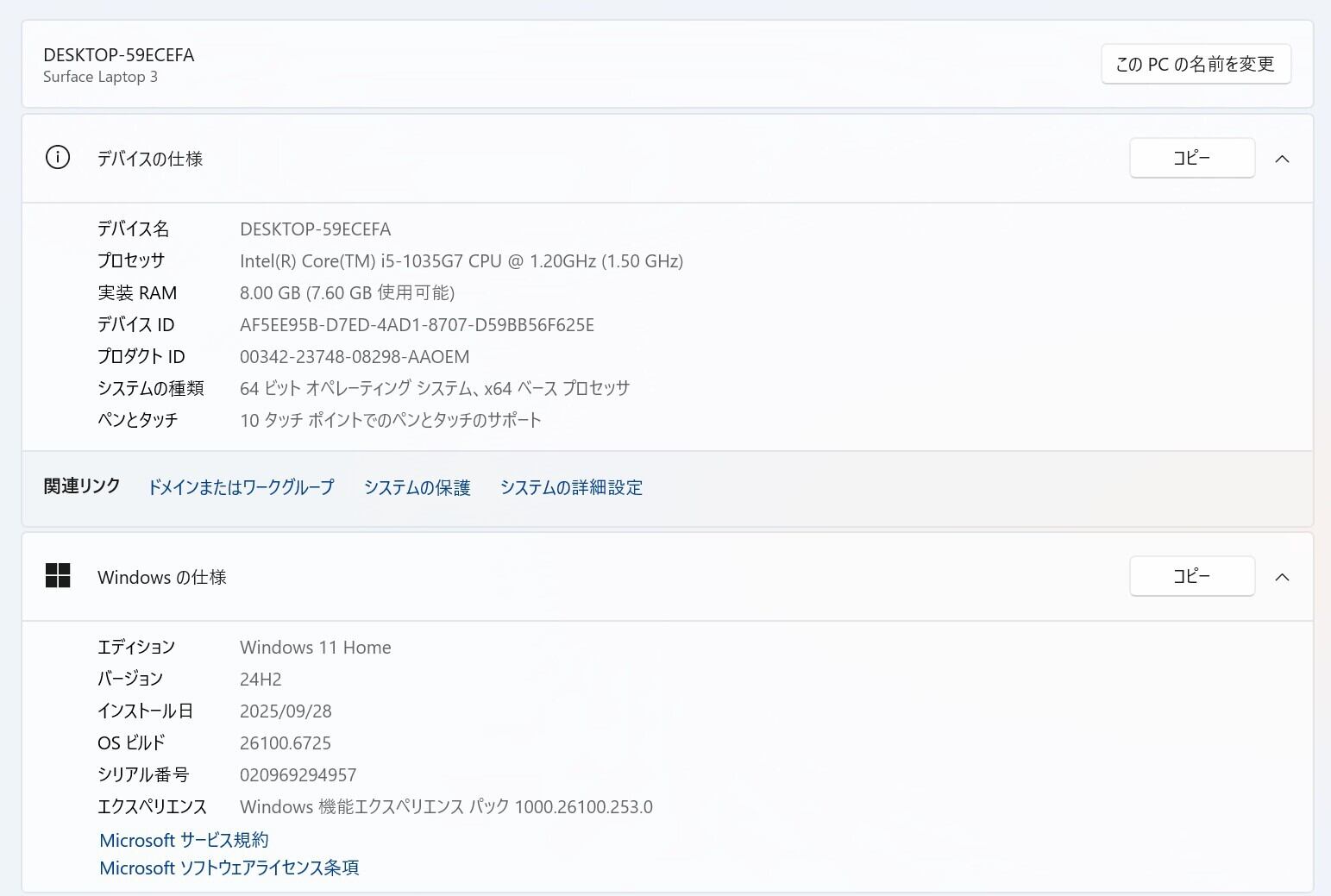The width and height of the screenshot is (1331, 896).
Task: Click the experience pack value 1000.26100.253.0
Action: coord(446,807)
